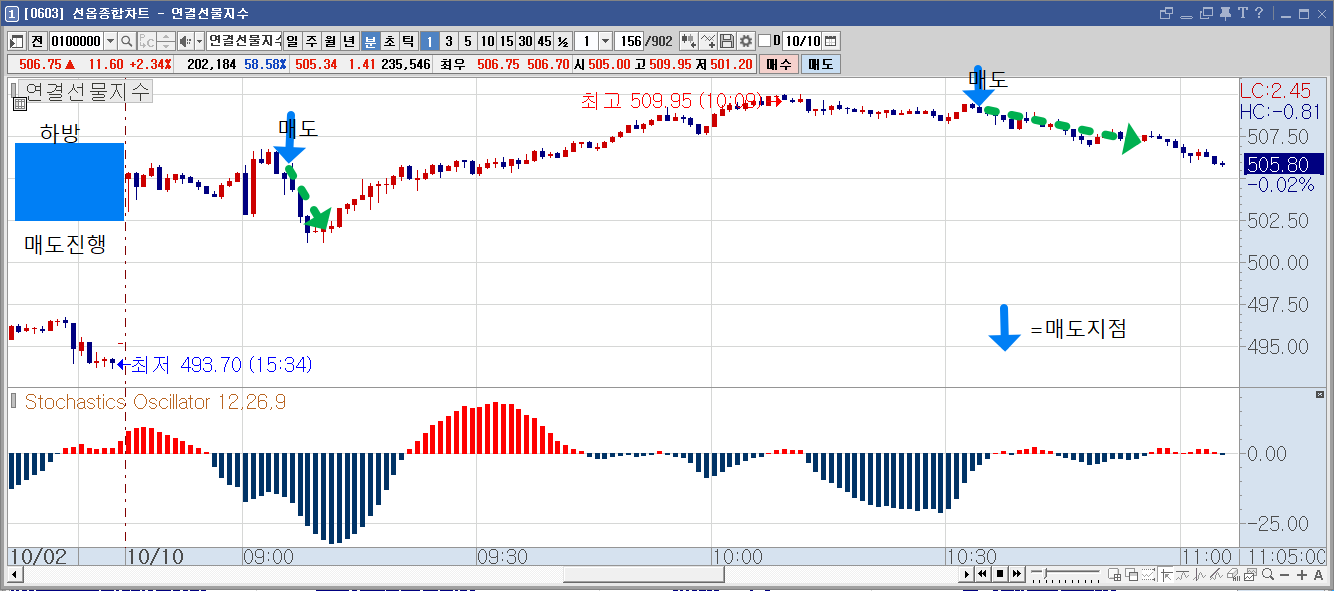The height and width of the screenshot is (591, 1334).
Task: Open help with the question mark icon
Action: [x=1259, y=13]
